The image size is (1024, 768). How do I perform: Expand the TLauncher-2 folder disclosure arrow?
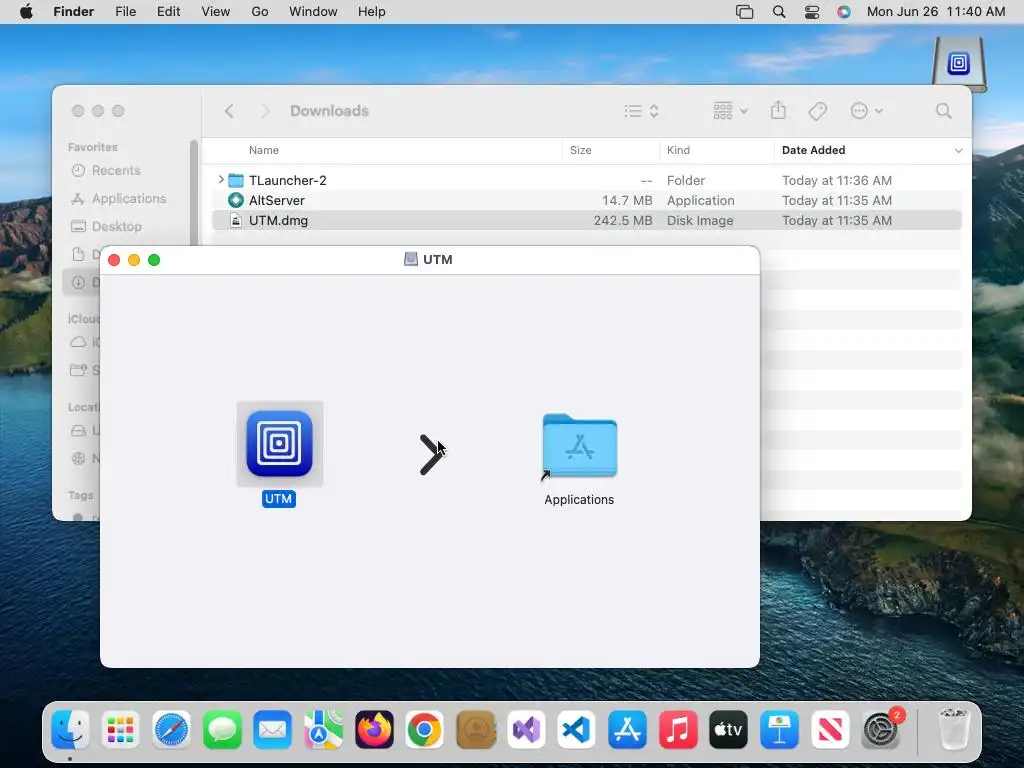tap(221, 180)
